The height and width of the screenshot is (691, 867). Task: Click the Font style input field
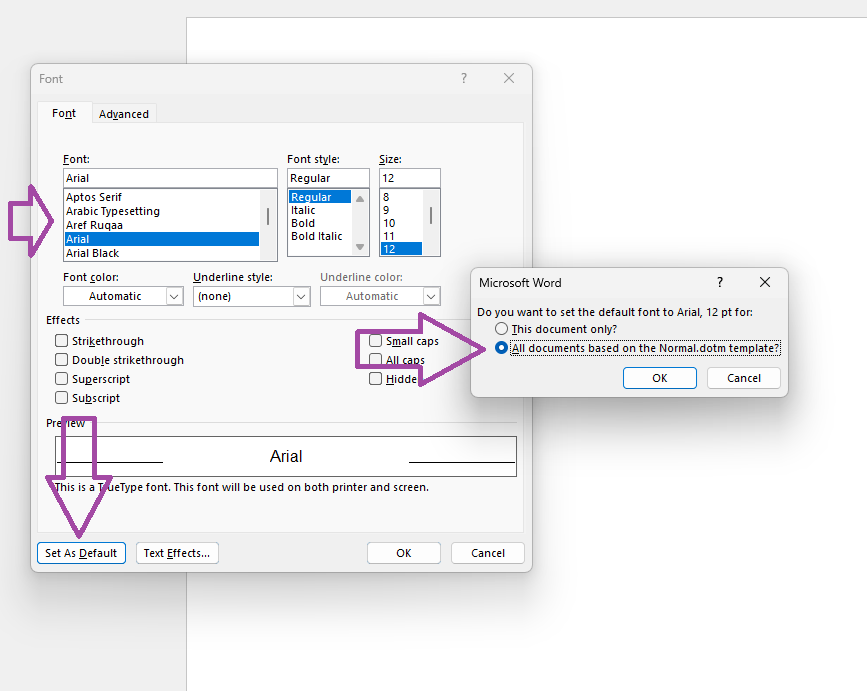pos(328,178)
